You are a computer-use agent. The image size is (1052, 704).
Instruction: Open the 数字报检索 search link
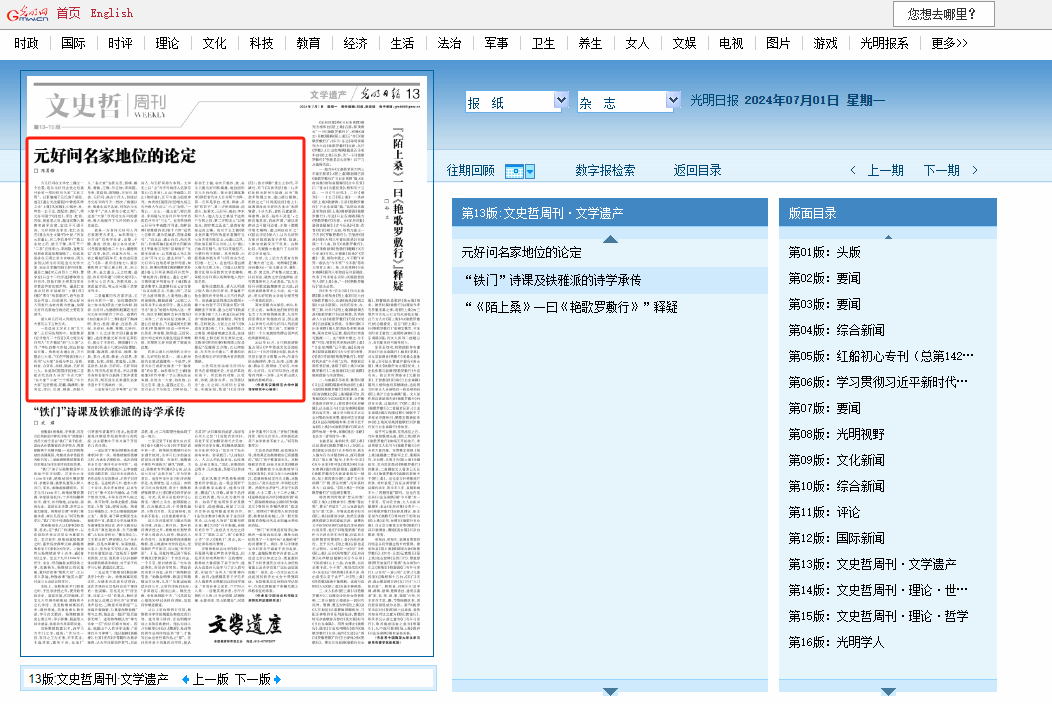click(604, 171)
